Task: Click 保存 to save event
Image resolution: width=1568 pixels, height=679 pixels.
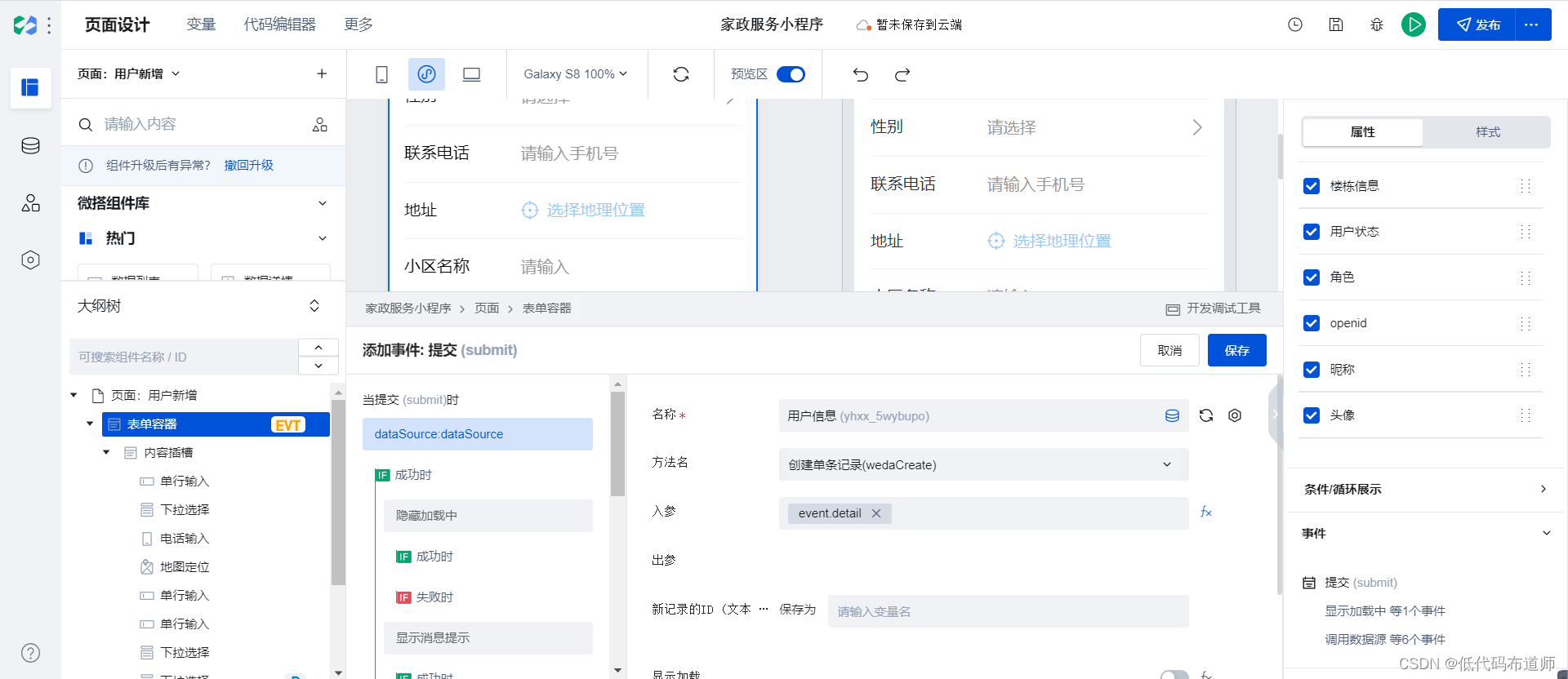Action: point(1236,350)
